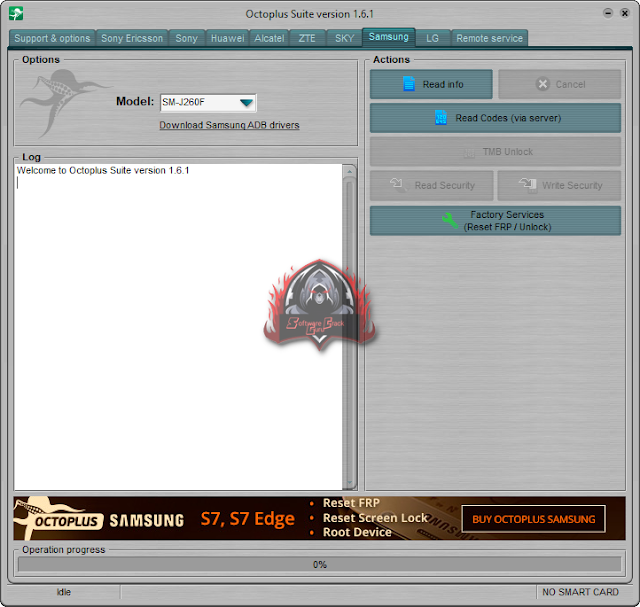Close the Octoplus Suite window
Screen dimensions: 640x607
pyautogui.click(x=624, y=13)
